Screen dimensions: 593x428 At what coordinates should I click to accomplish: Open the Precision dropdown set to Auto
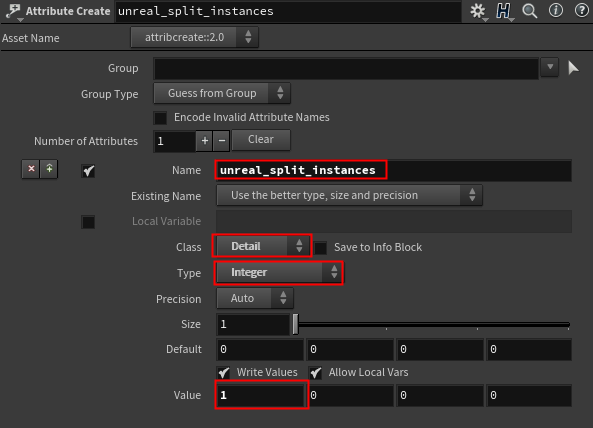click(255, 298)
